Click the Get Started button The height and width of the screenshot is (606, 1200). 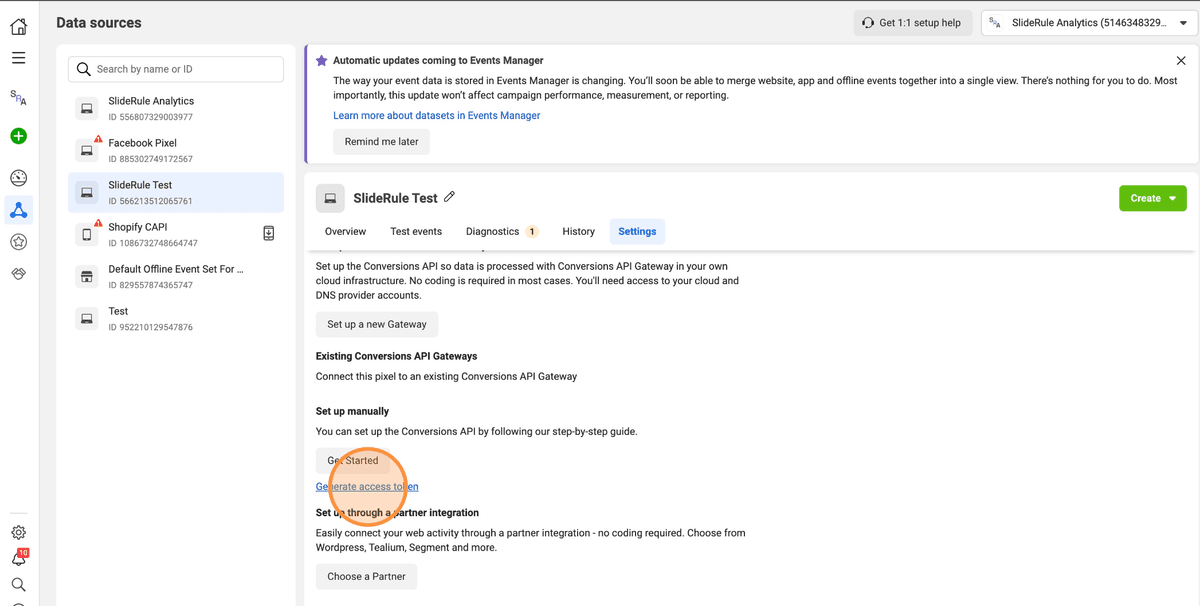point(353,460)
